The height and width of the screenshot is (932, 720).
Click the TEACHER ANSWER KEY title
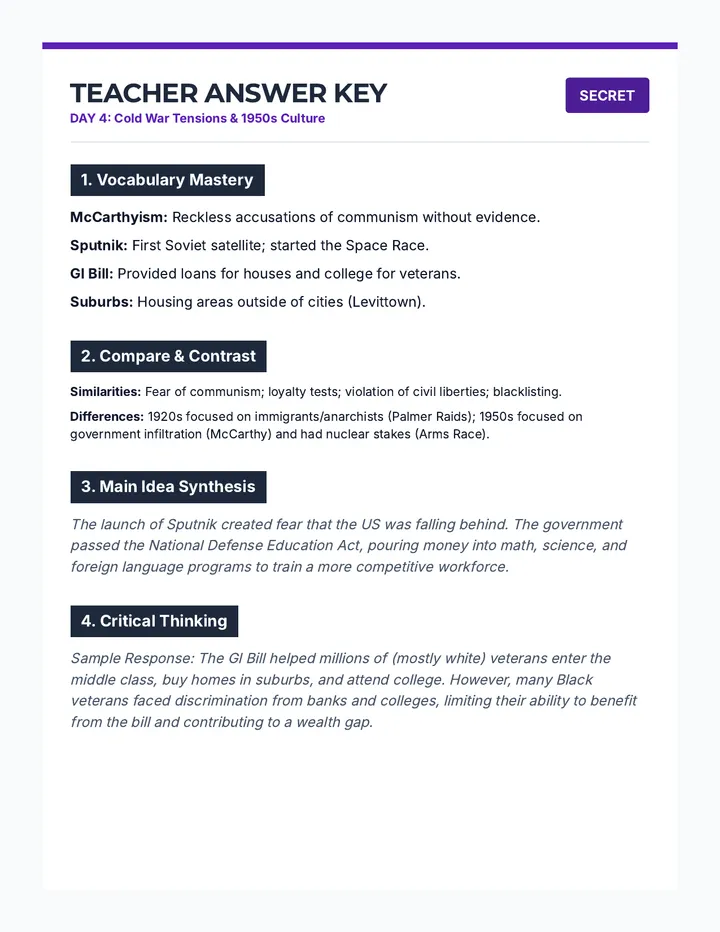coord(228,93)
